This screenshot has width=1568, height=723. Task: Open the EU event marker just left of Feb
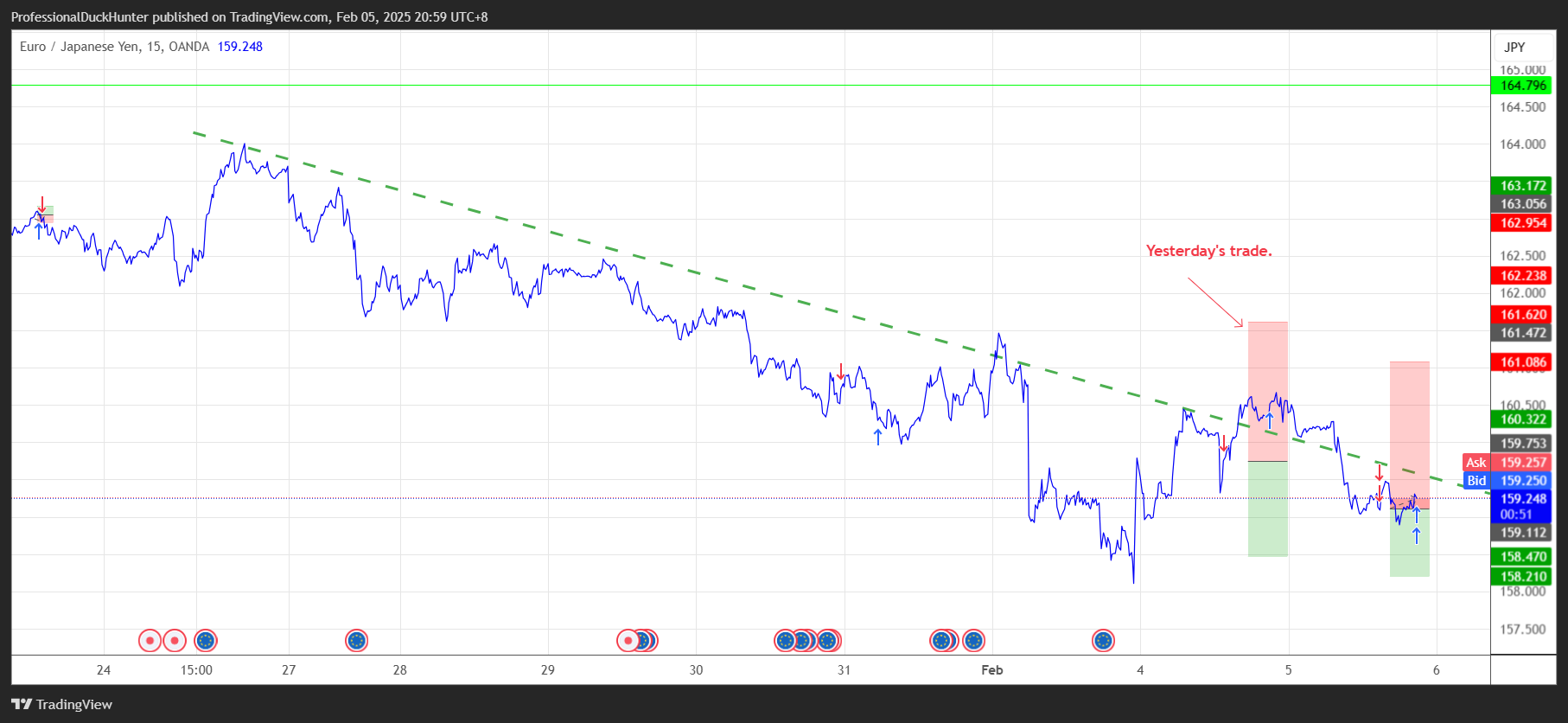[x=974, y=641]
